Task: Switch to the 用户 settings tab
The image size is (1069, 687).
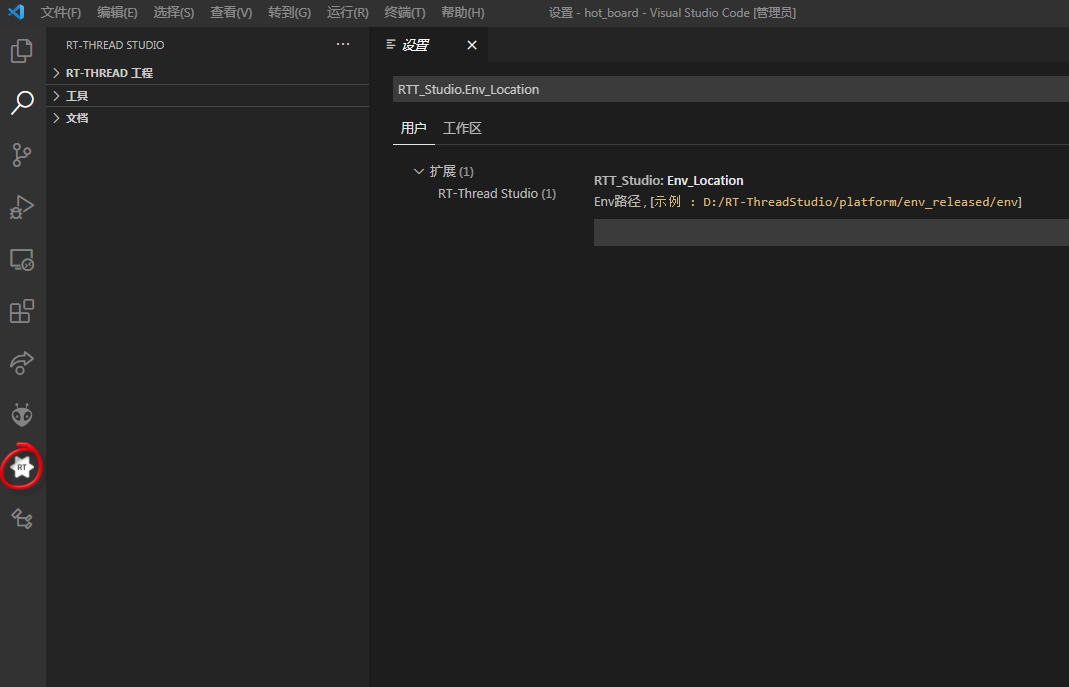Action: 414,128
